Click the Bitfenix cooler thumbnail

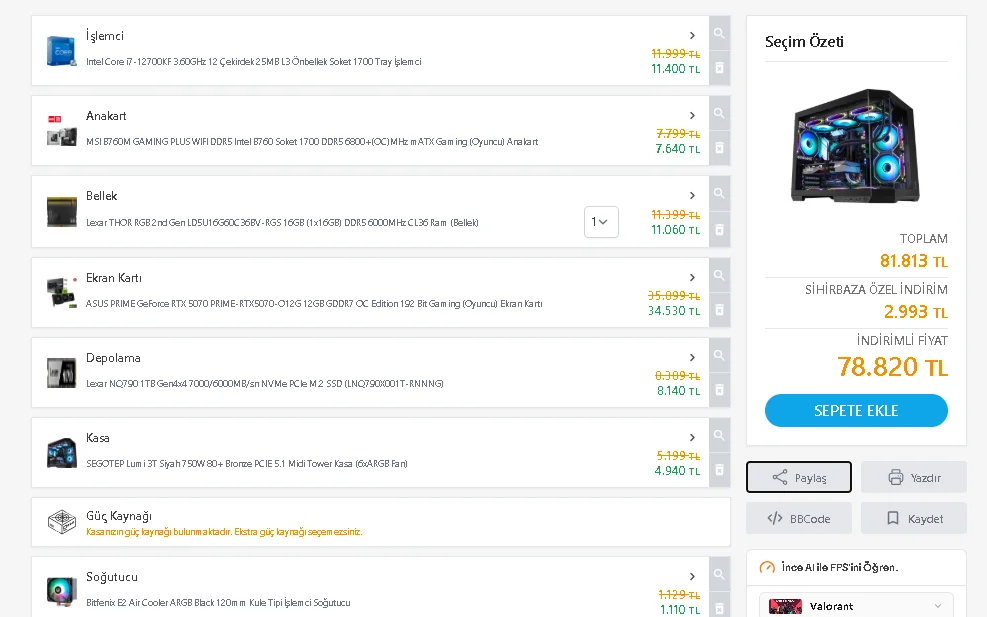(x=62, y=591)
